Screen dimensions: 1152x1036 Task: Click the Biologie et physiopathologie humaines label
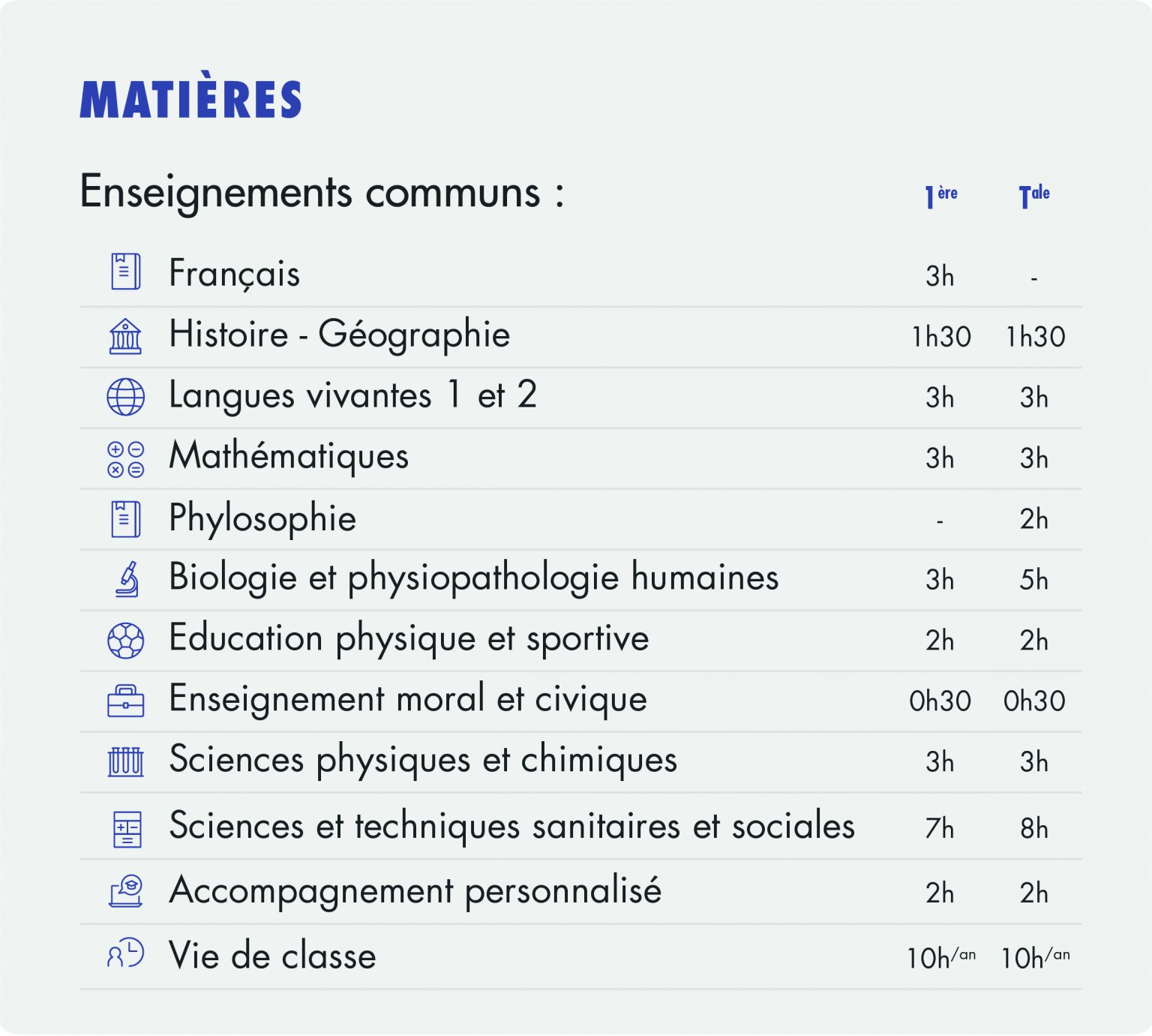point(473,578)
